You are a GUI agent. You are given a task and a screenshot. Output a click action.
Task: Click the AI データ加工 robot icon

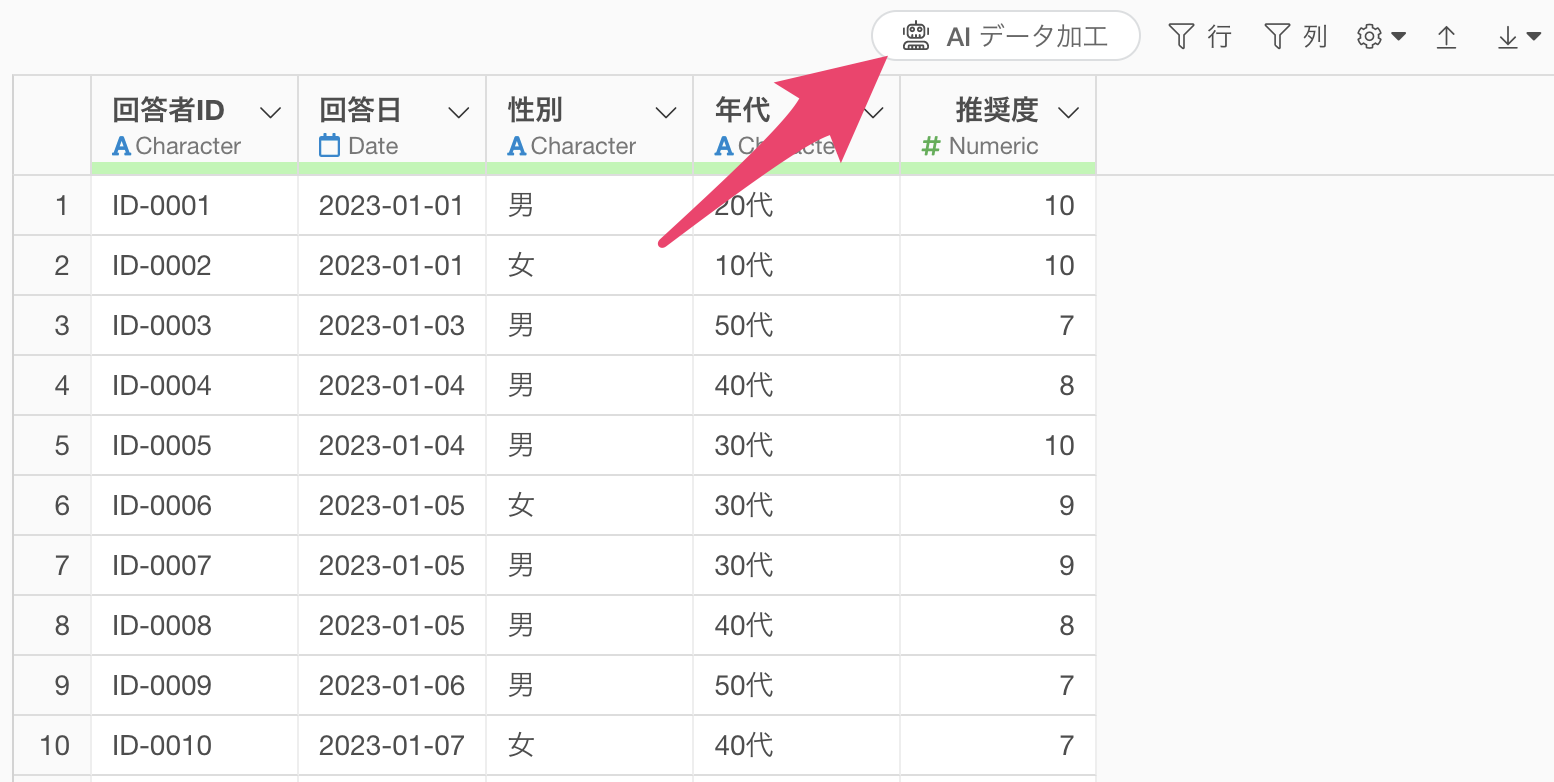pos(915,37)
